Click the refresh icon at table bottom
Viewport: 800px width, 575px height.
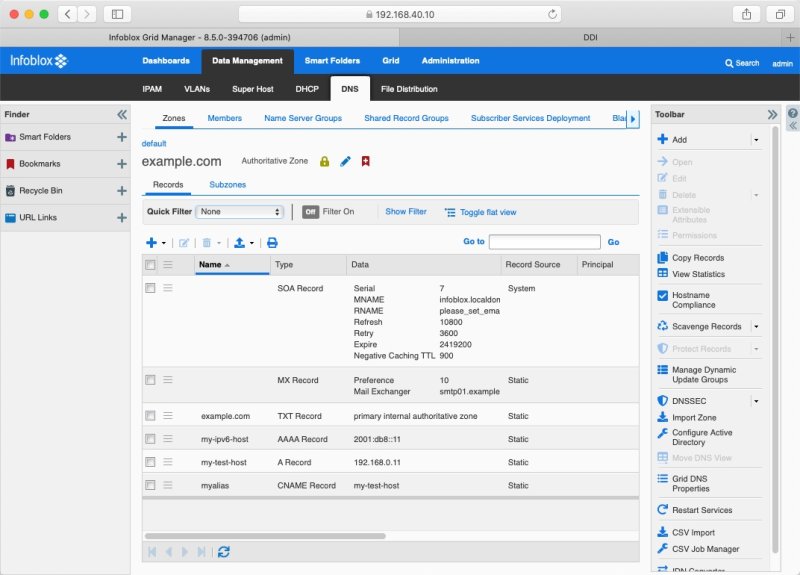223,552
